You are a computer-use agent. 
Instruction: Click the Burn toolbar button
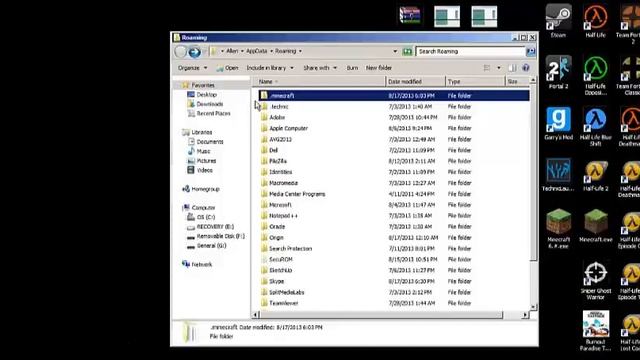click(x=352, y=68)
